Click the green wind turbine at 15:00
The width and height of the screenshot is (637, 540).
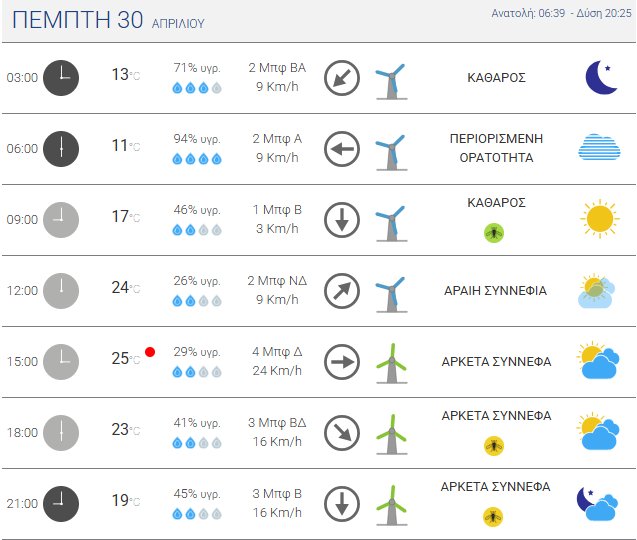[390, 362]
